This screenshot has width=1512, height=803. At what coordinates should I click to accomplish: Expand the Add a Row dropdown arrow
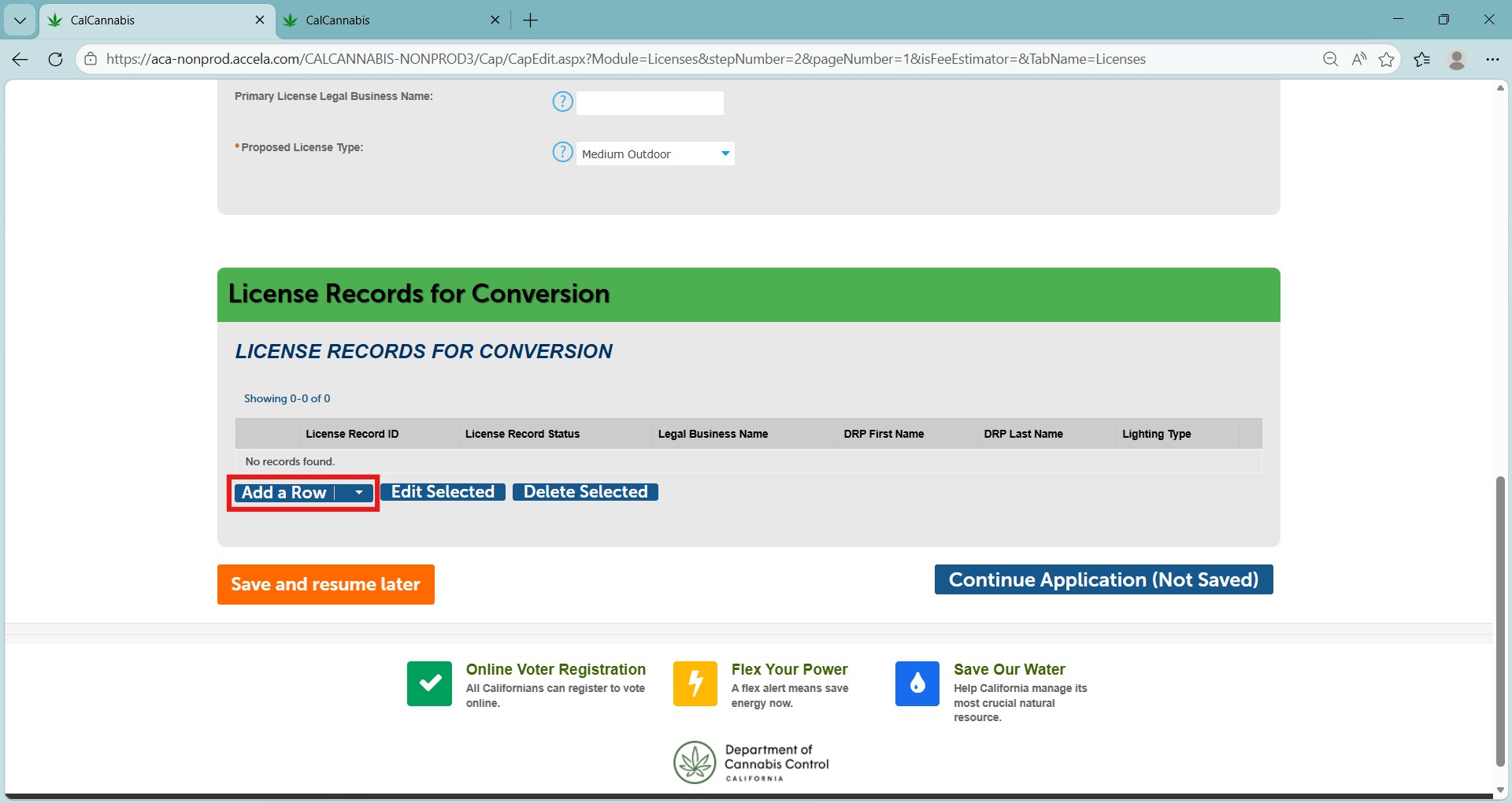coord(358,493)
